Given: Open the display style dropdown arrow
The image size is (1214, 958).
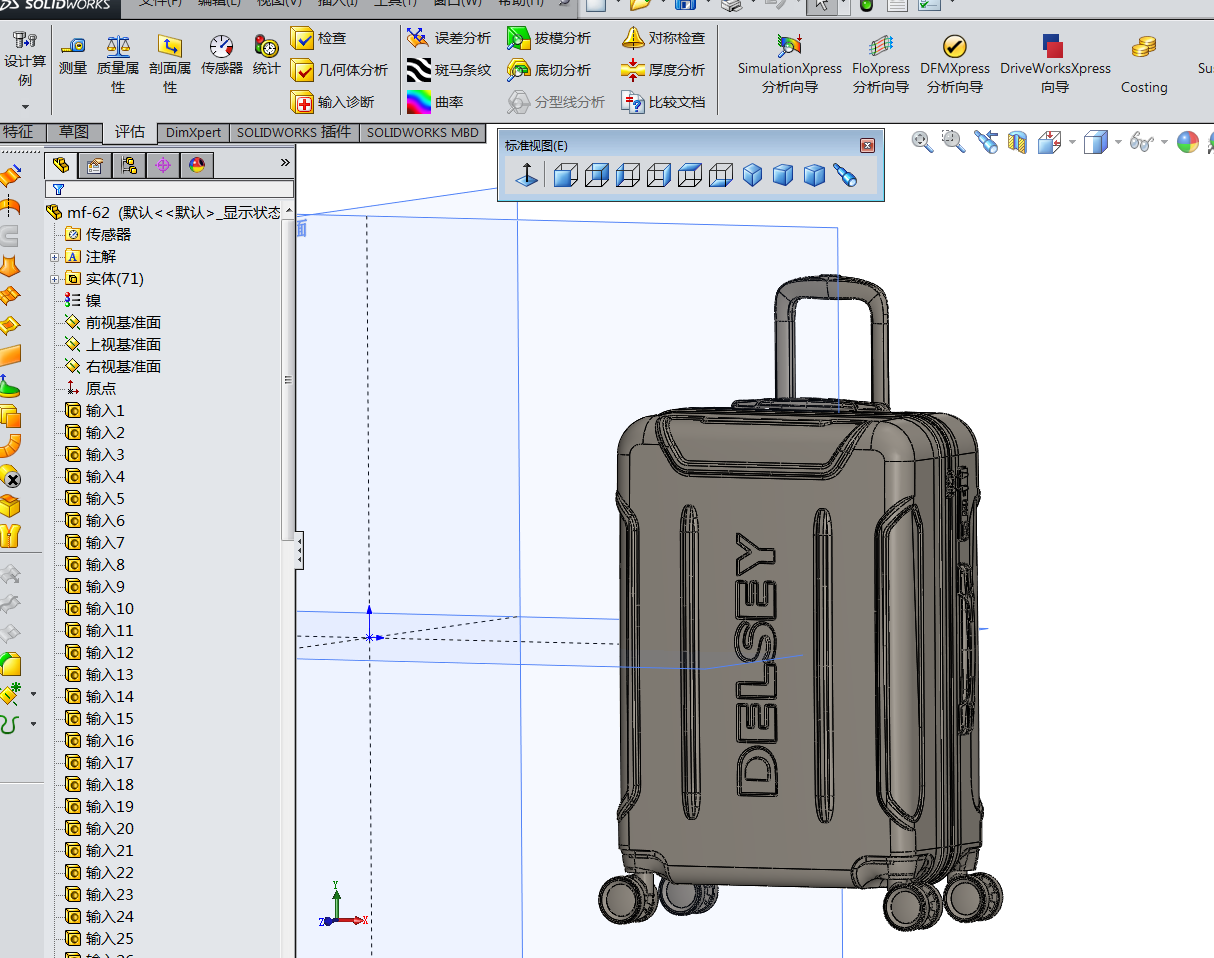Looking at the screenshot, I should click(1118, 142).
